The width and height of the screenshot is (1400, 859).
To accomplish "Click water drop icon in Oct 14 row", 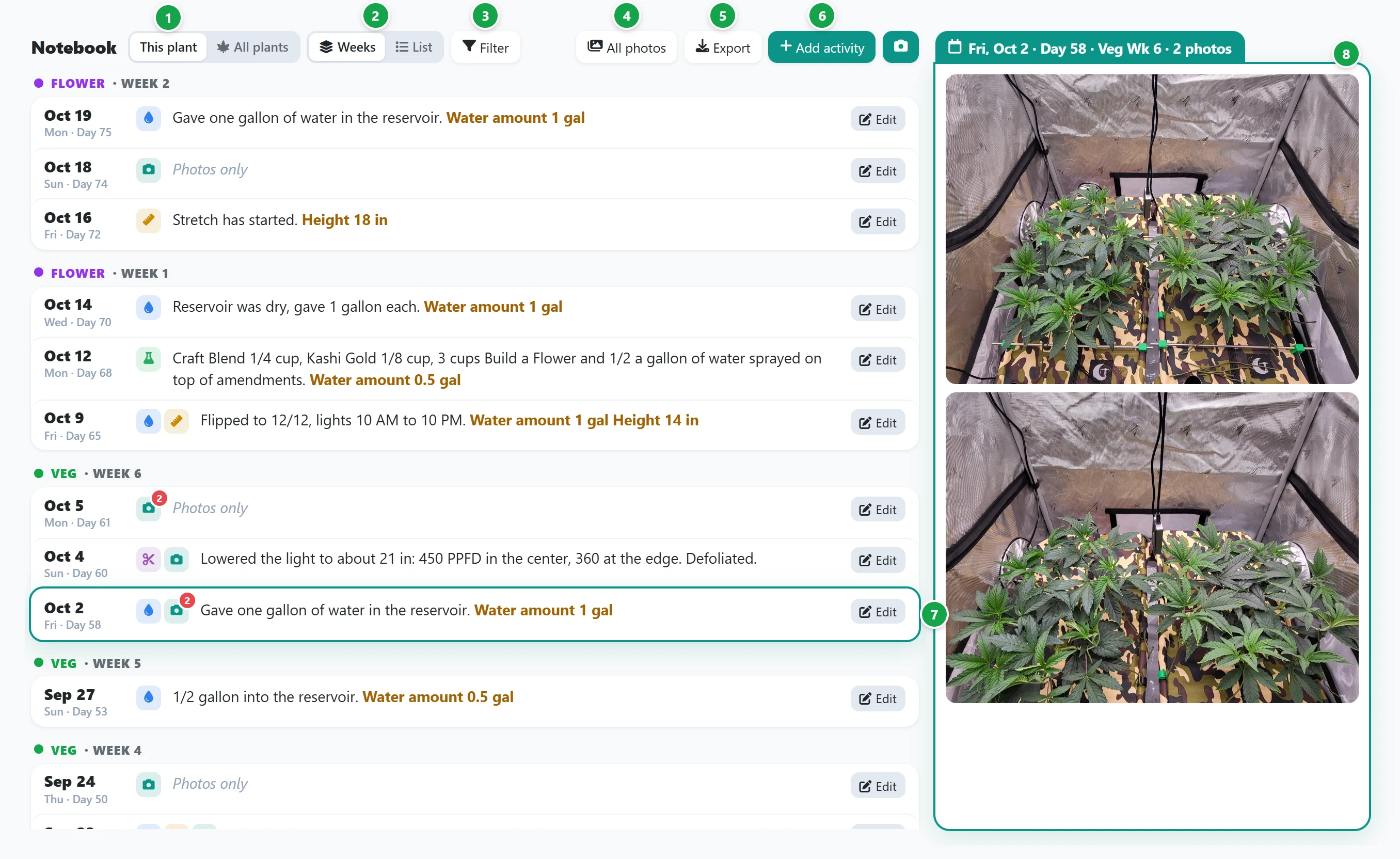I will point(148,307).
